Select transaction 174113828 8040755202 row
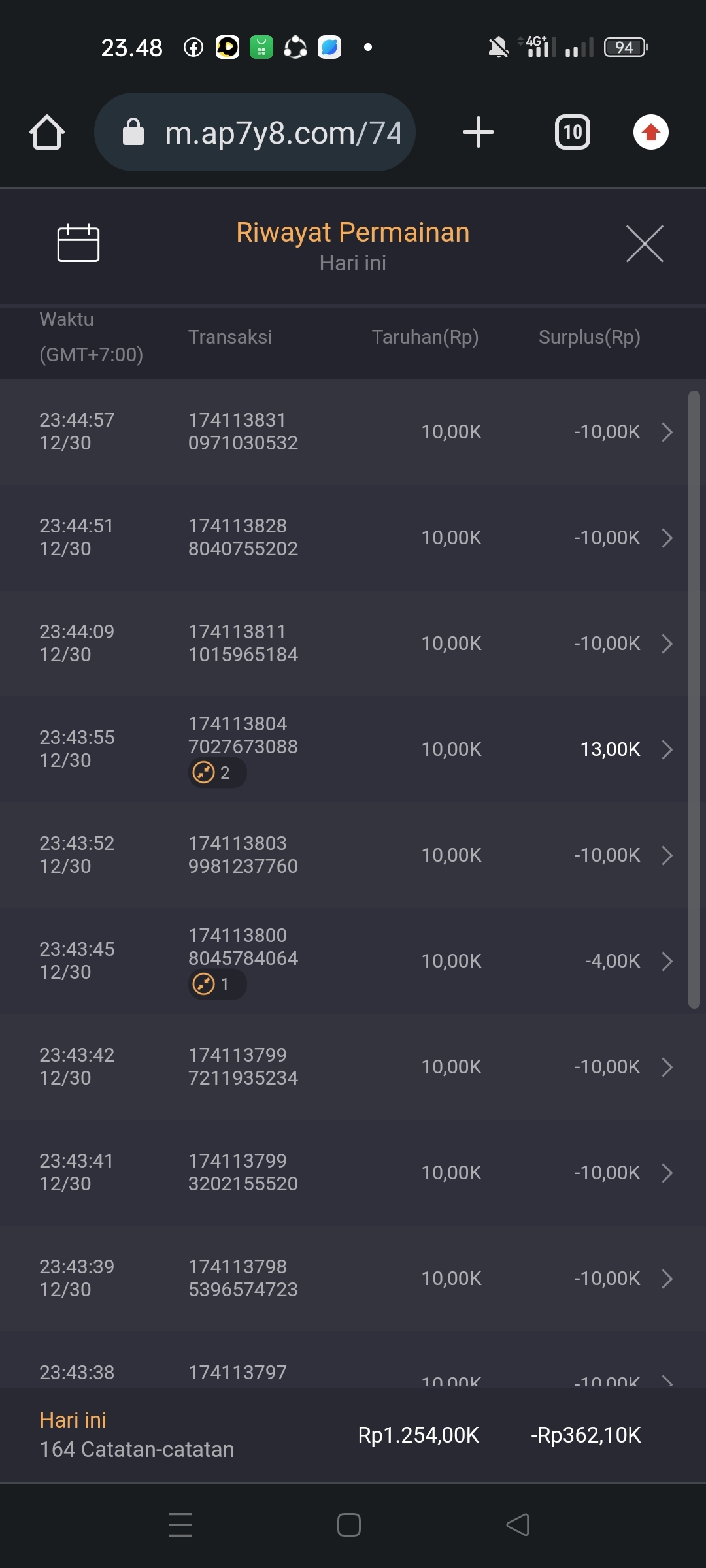This screenshot has width=706, height=1568. tap(243, 537)
